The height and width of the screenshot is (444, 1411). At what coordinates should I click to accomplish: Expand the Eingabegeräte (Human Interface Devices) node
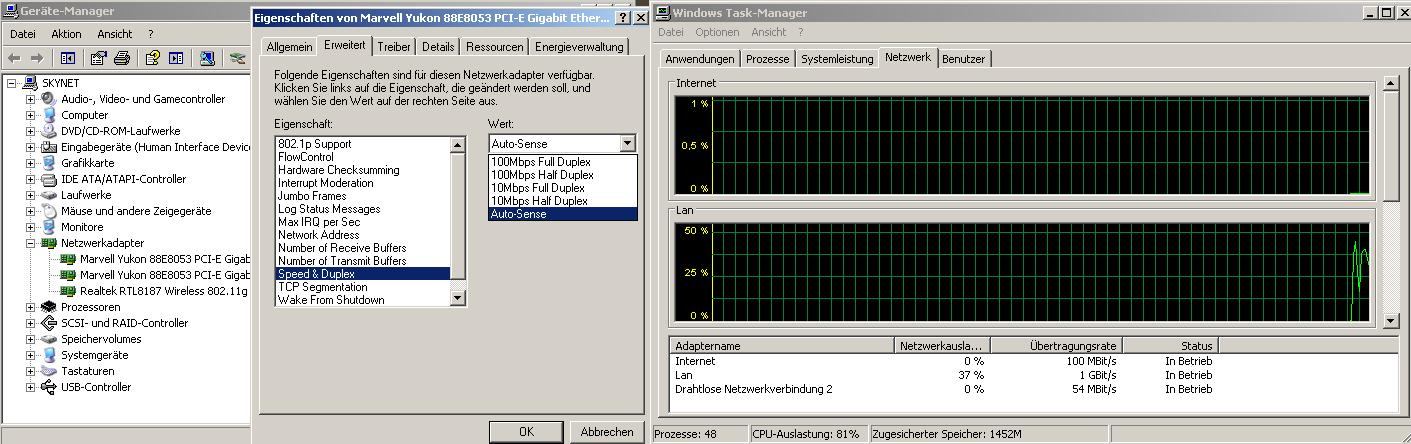point(31,147)
